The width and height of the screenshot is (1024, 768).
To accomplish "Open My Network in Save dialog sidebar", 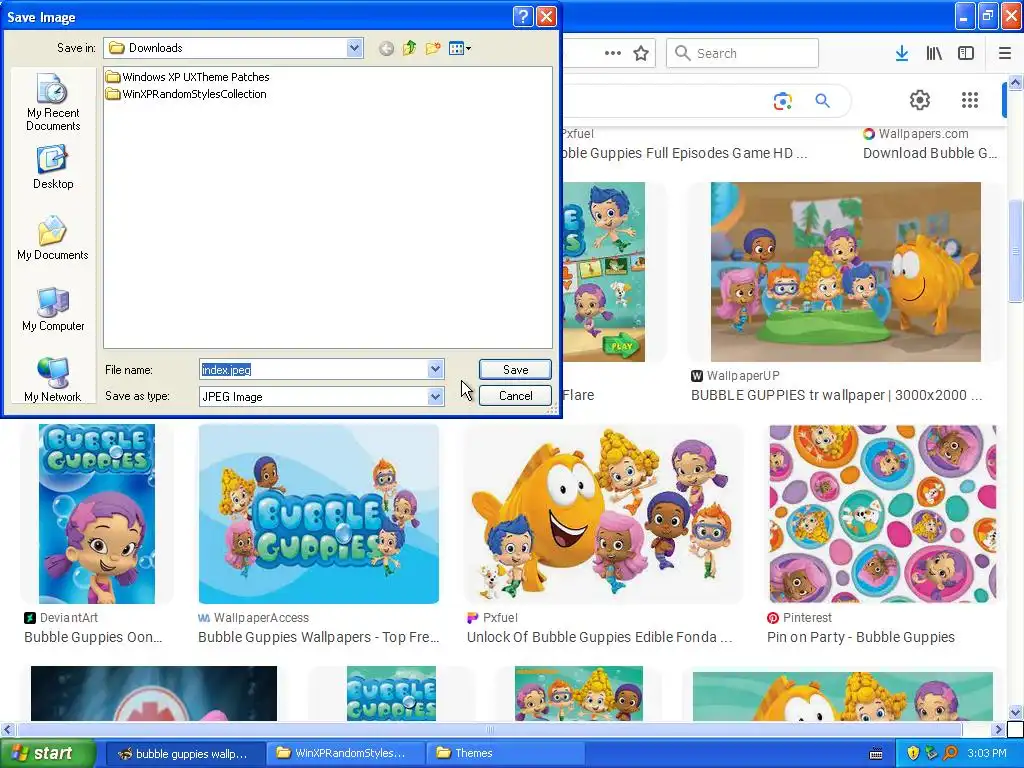I will point(53,380).
